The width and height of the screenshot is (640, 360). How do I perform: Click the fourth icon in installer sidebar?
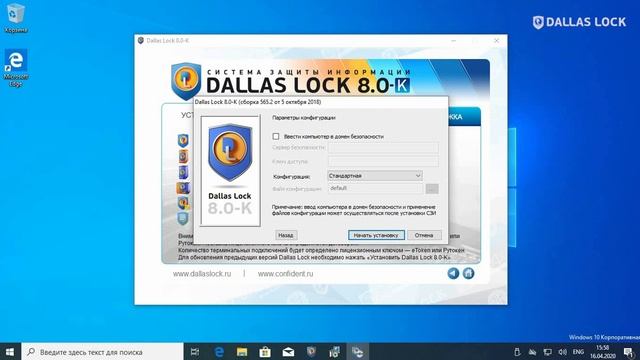(x=183, y=188)
